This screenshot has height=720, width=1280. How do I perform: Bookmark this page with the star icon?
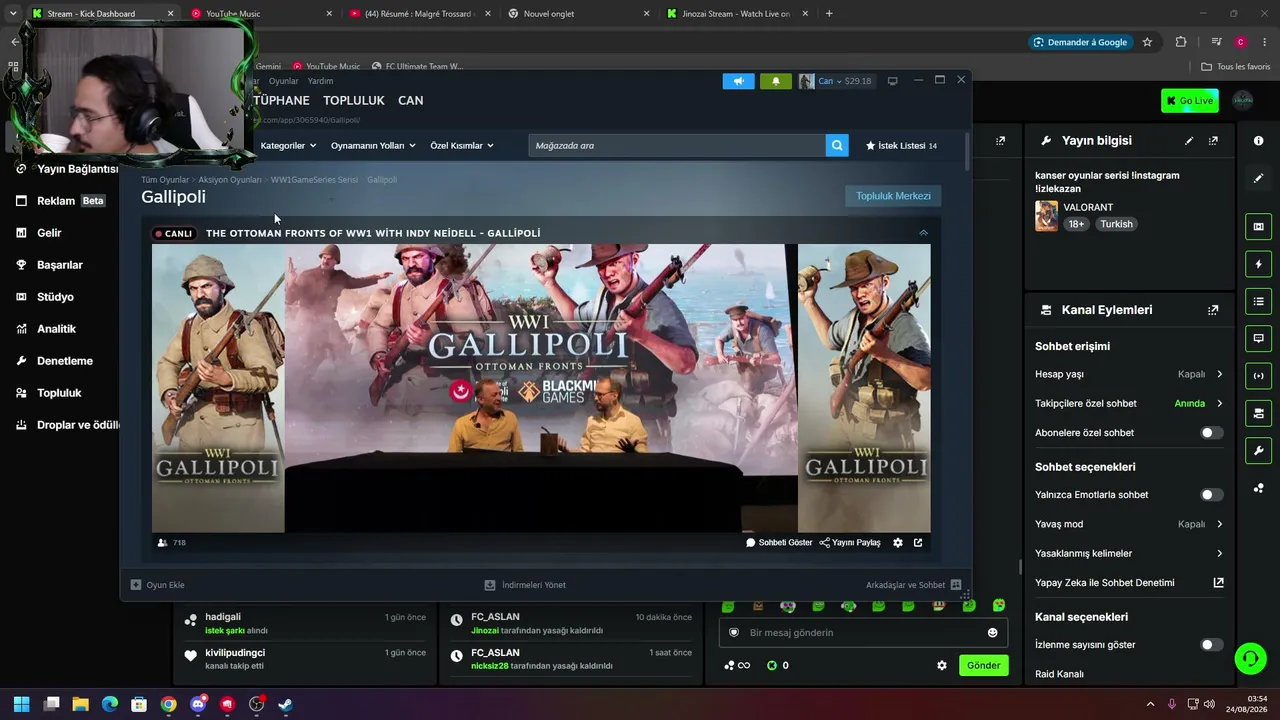click(1147, 42)
